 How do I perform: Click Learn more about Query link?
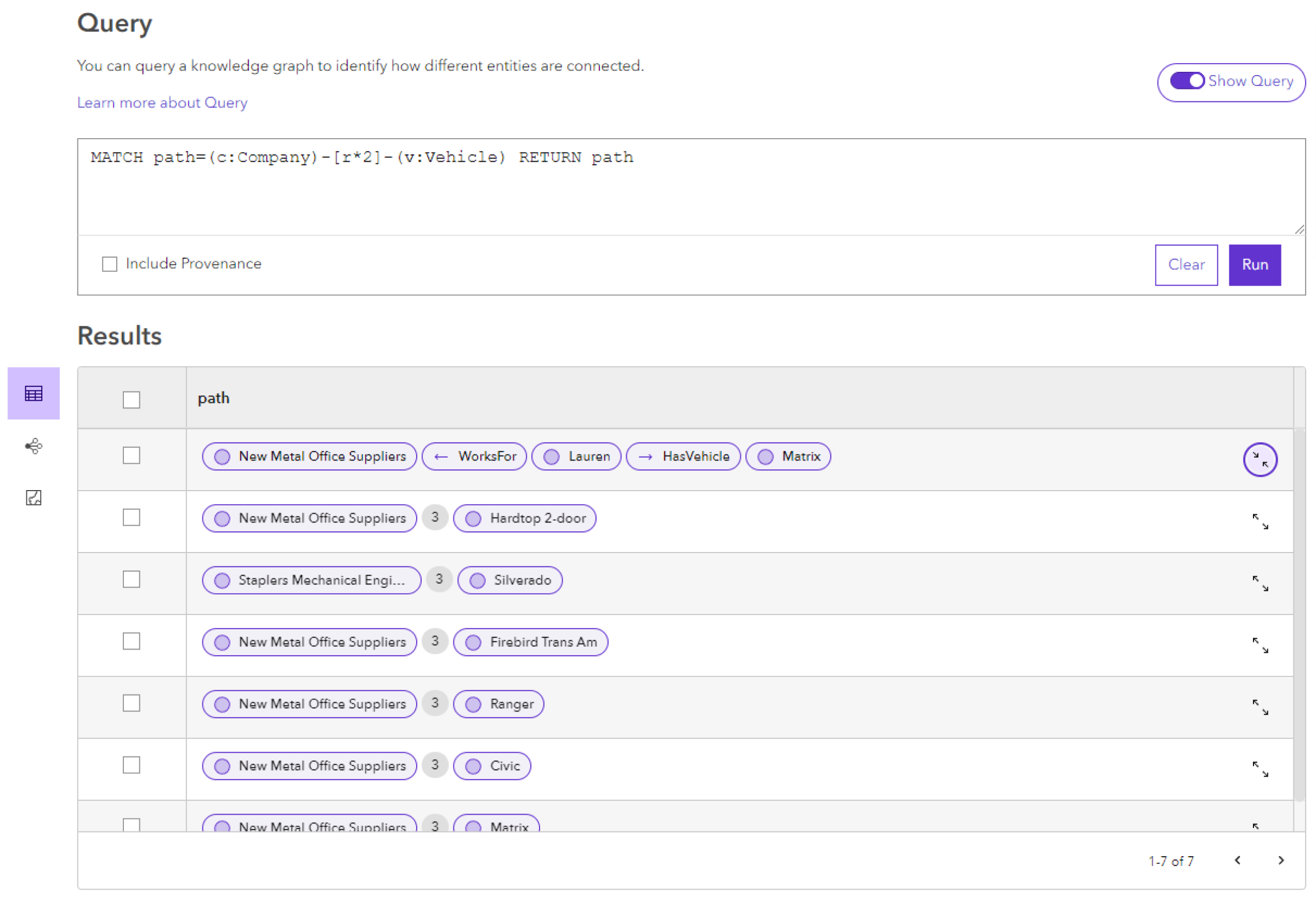point(162,101)
